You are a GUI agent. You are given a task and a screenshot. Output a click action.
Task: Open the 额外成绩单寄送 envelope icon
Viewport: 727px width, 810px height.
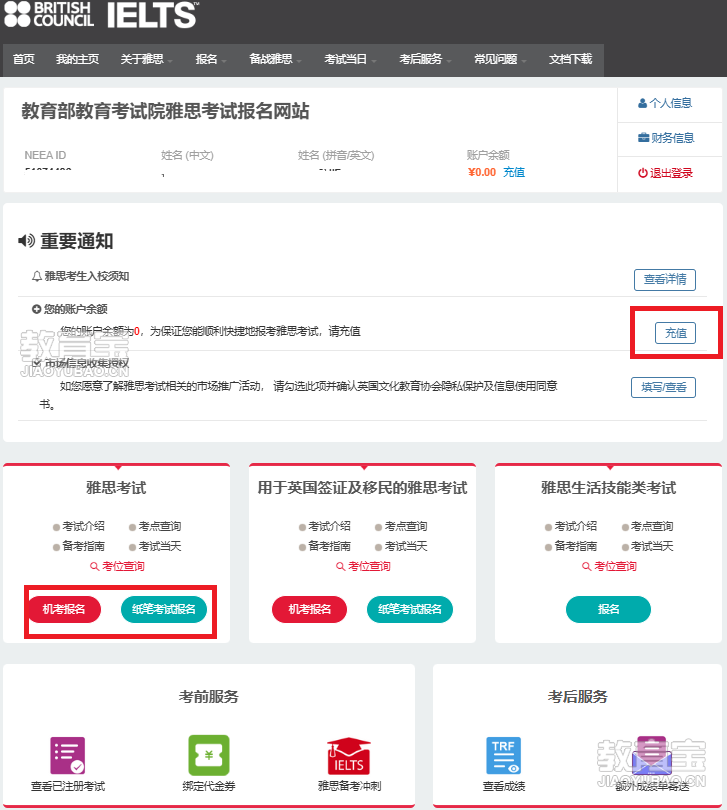(652, 755)
